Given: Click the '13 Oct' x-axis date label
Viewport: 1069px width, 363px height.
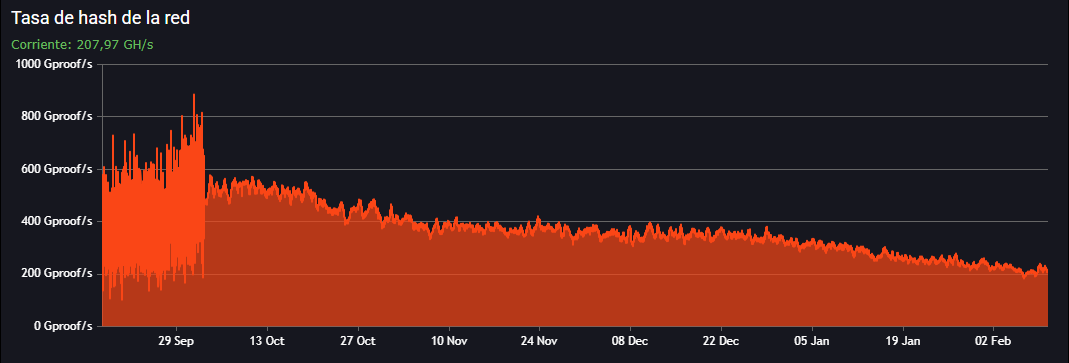Looking at the screenshot, I should (267, 340).
